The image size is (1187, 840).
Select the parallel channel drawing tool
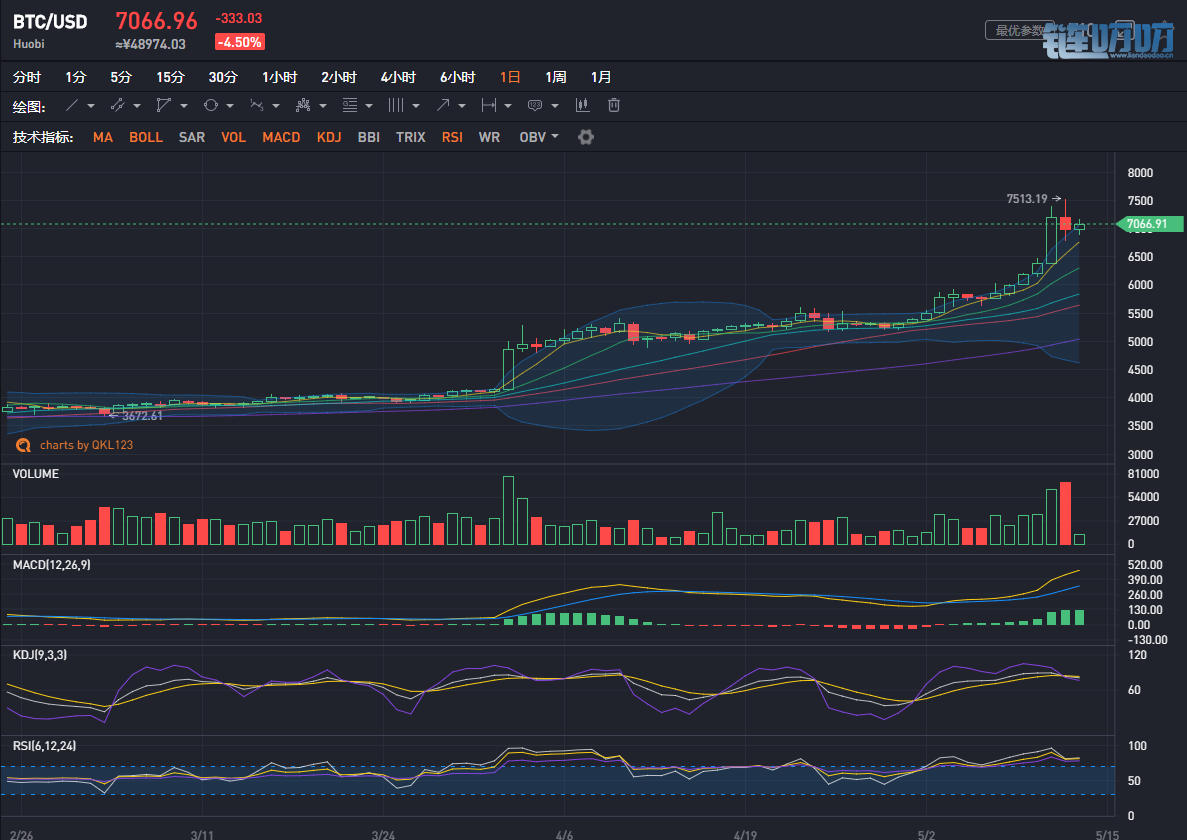coord(117,105)
